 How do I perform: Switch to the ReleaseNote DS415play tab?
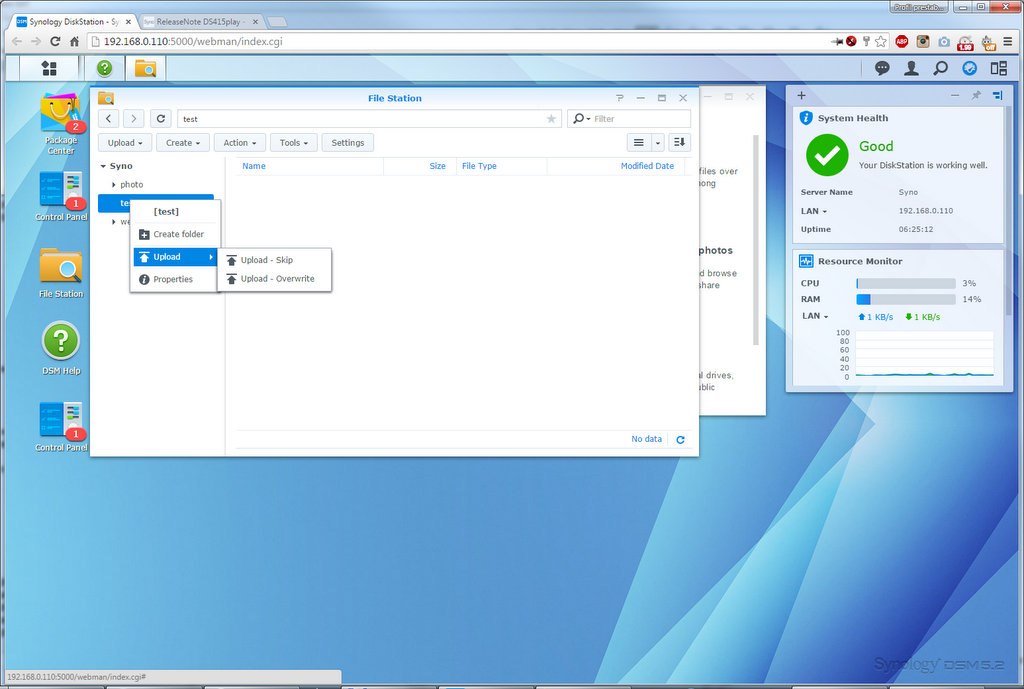(x=200, y=22)
